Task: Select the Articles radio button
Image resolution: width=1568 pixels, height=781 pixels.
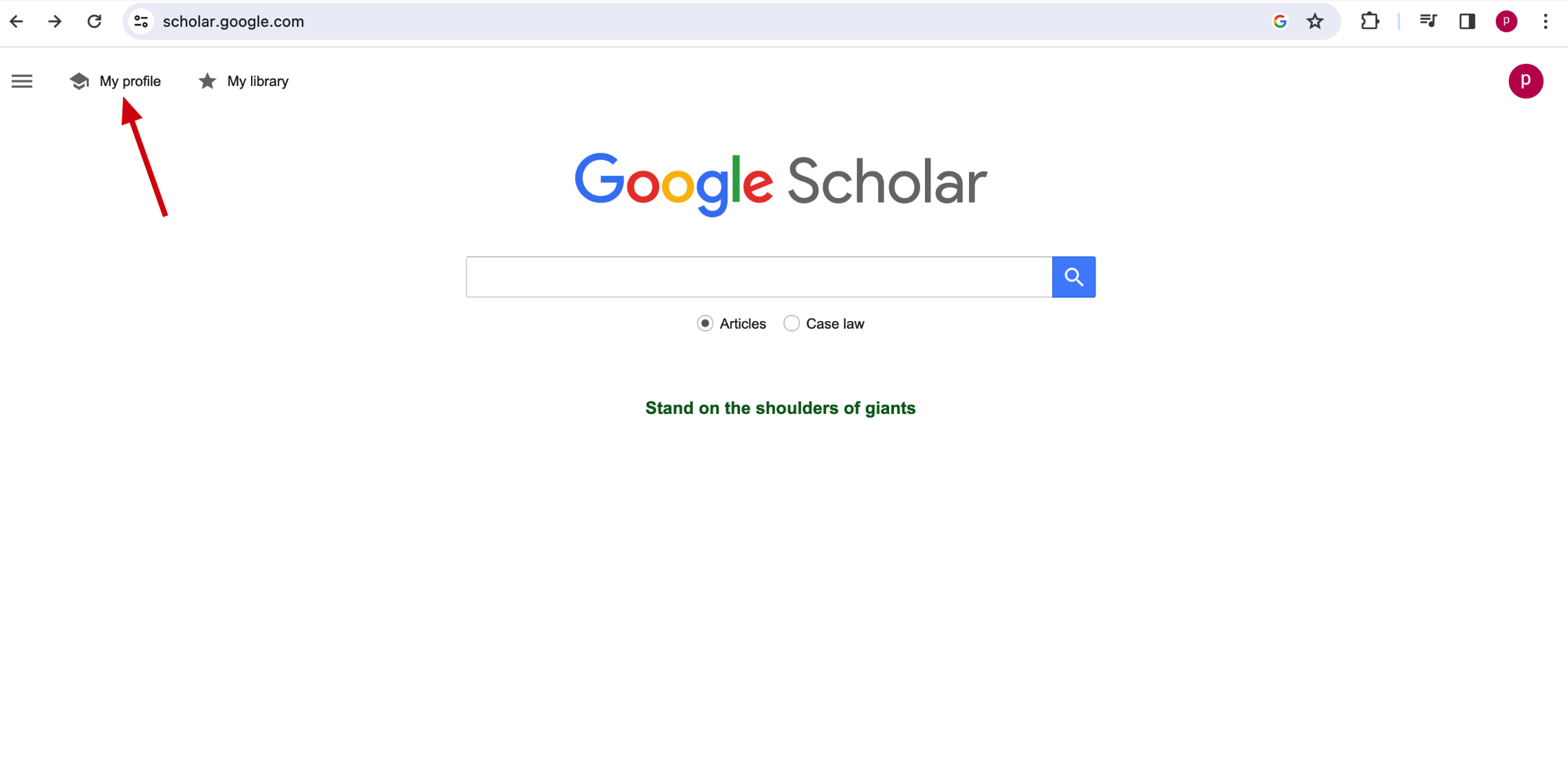Action: tap(705, 323)
